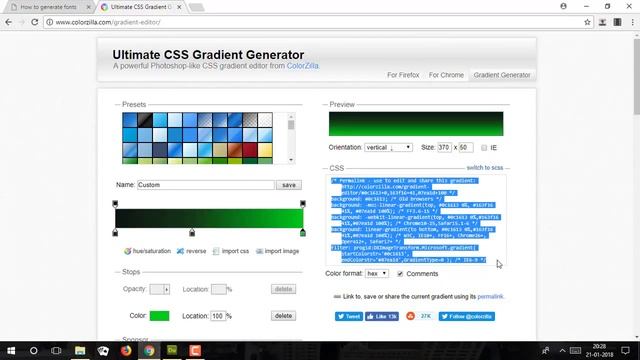Select the rightmost green color stop
This screenshot has width=640, height=360.
click(x=303, y=233)
